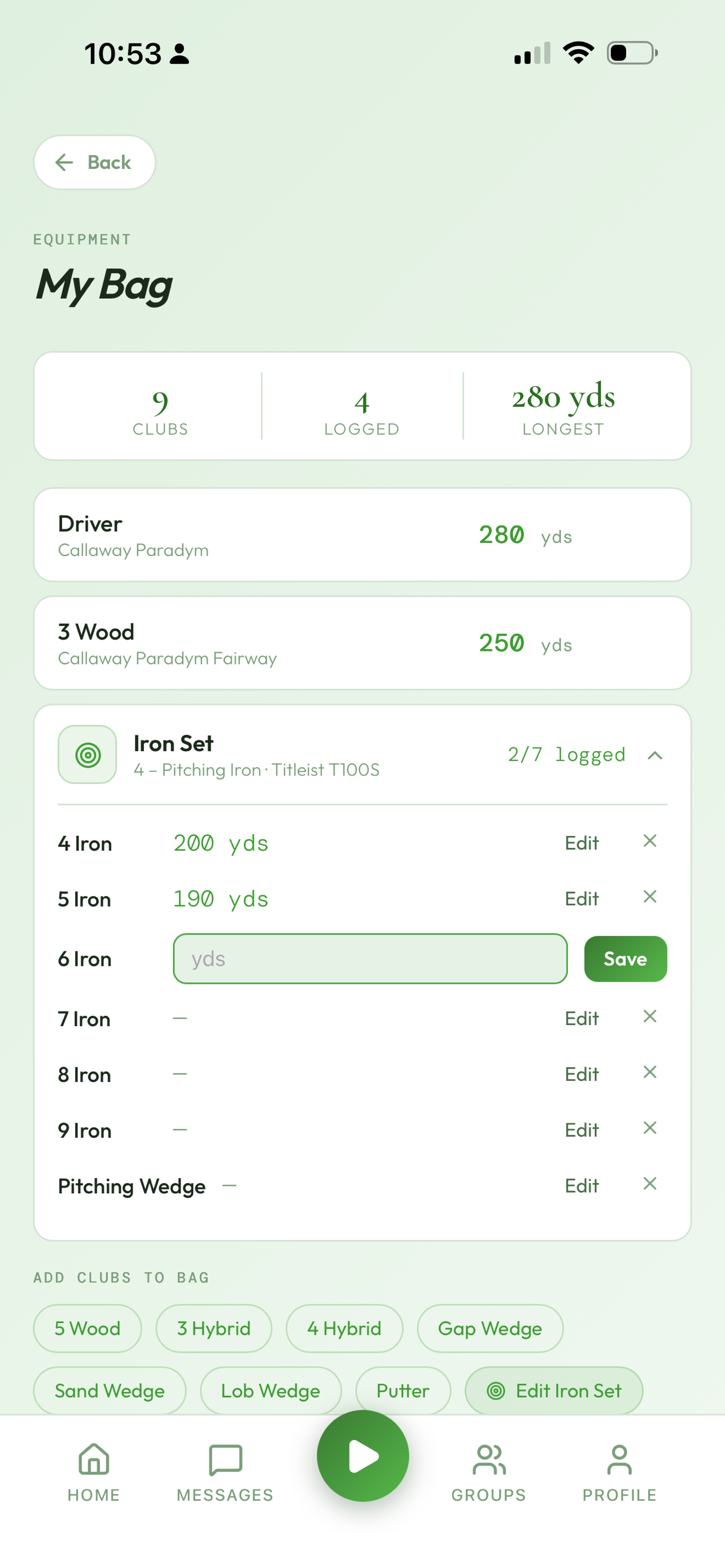725x1568 pixels.
Task: Add 5 Wood to bag
Action: [x=88, y=1328]
